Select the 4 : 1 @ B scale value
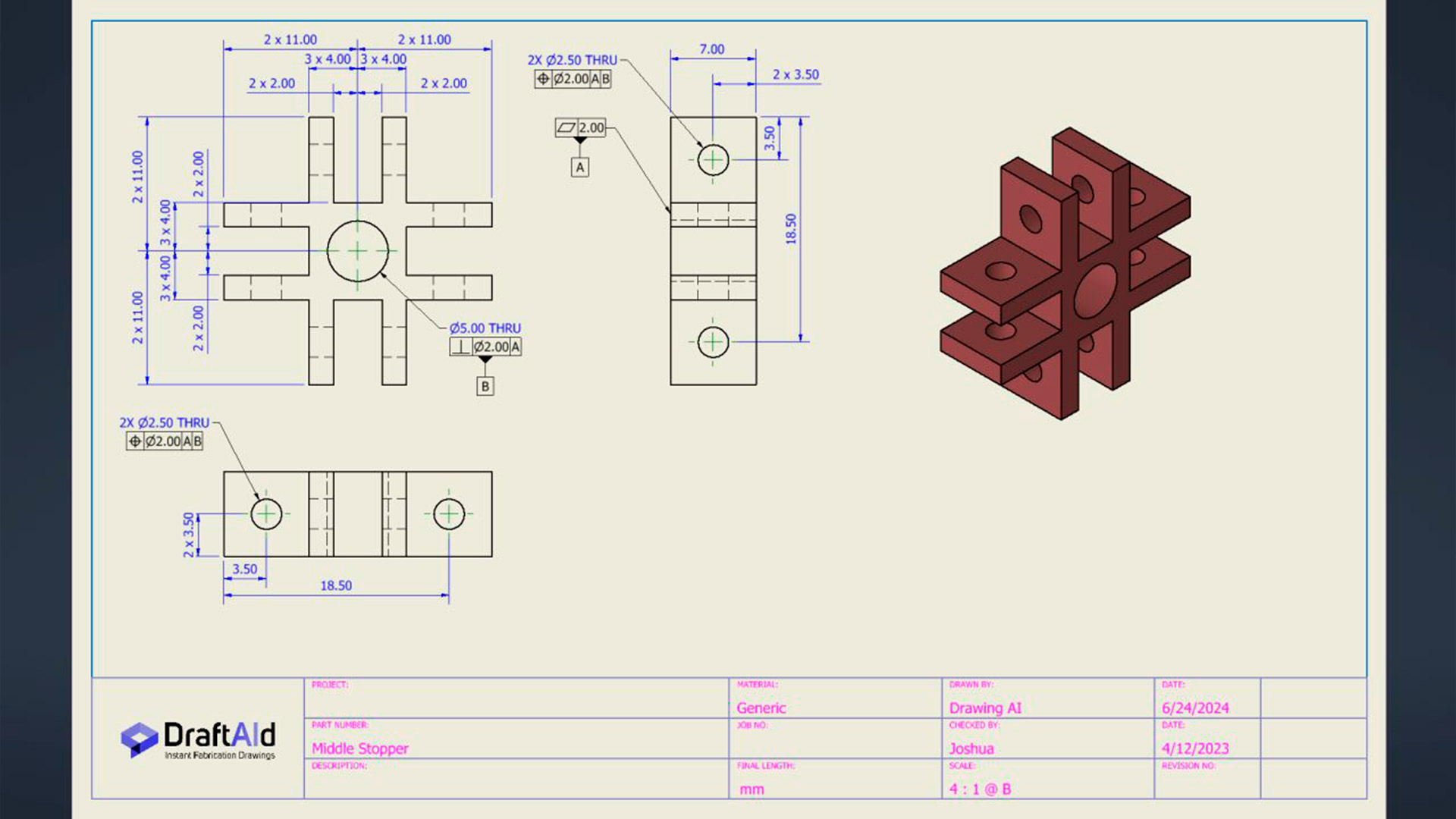The image size is (1456, 819). click(x=980, y=789)
